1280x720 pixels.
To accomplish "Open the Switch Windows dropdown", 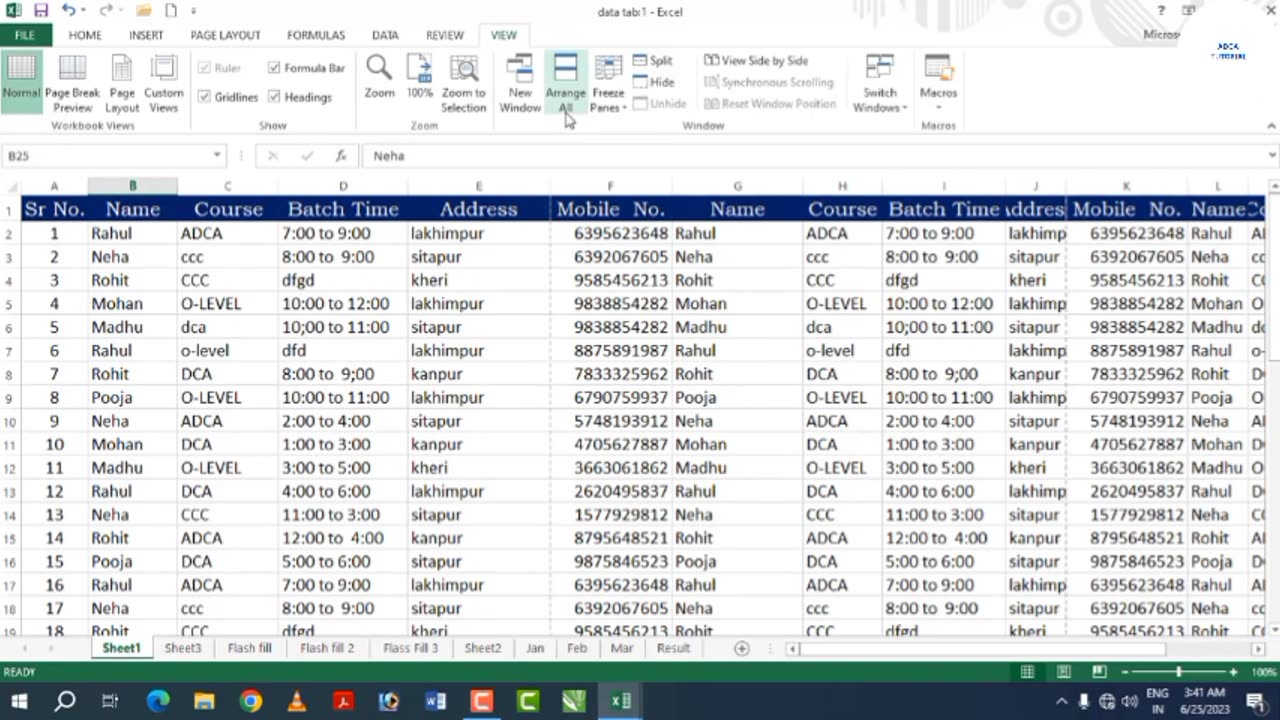I will (x=880, y=83).
